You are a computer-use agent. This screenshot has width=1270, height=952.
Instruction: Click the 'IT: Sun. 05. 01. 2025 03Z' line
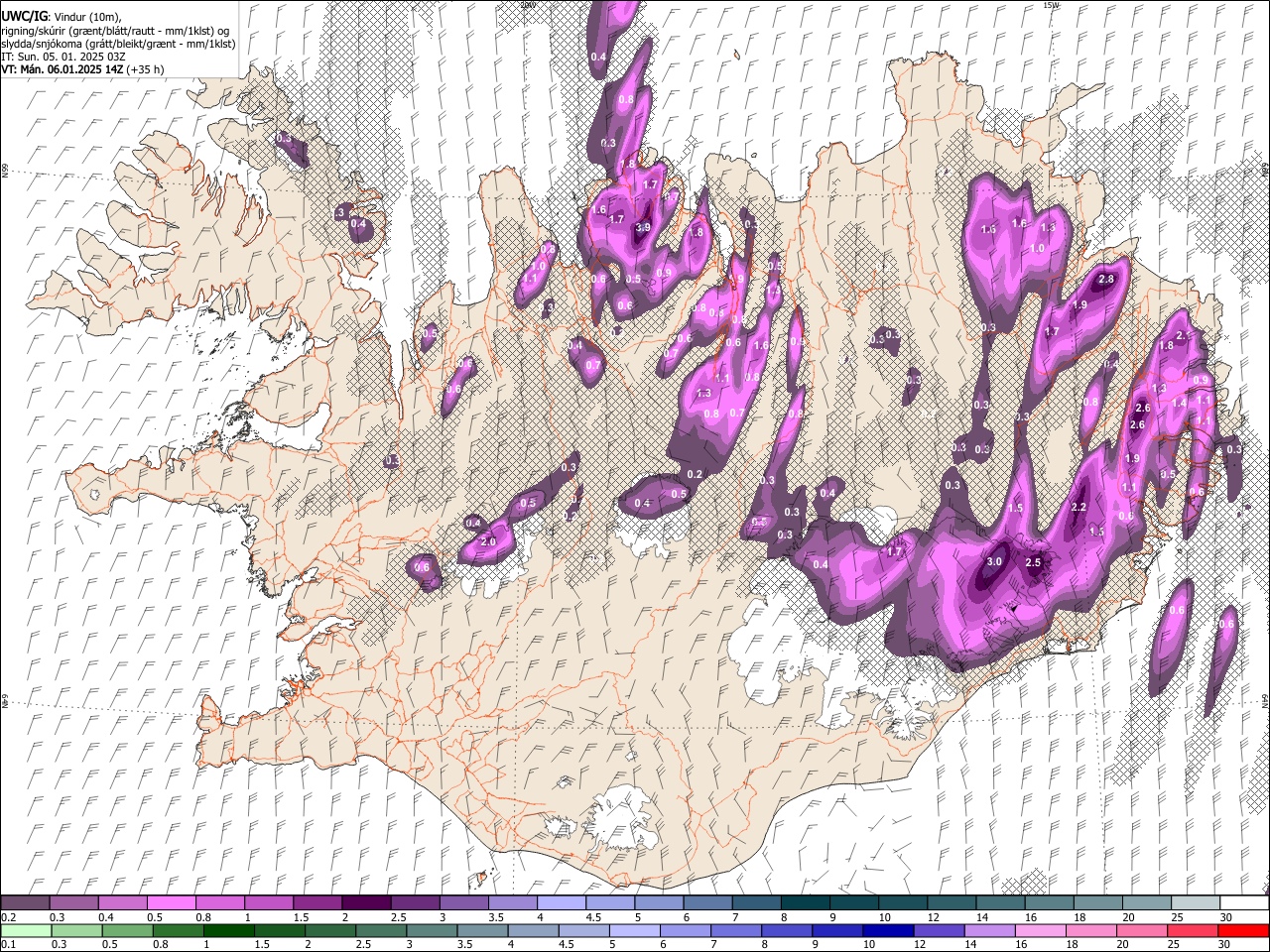click(63, 57)
